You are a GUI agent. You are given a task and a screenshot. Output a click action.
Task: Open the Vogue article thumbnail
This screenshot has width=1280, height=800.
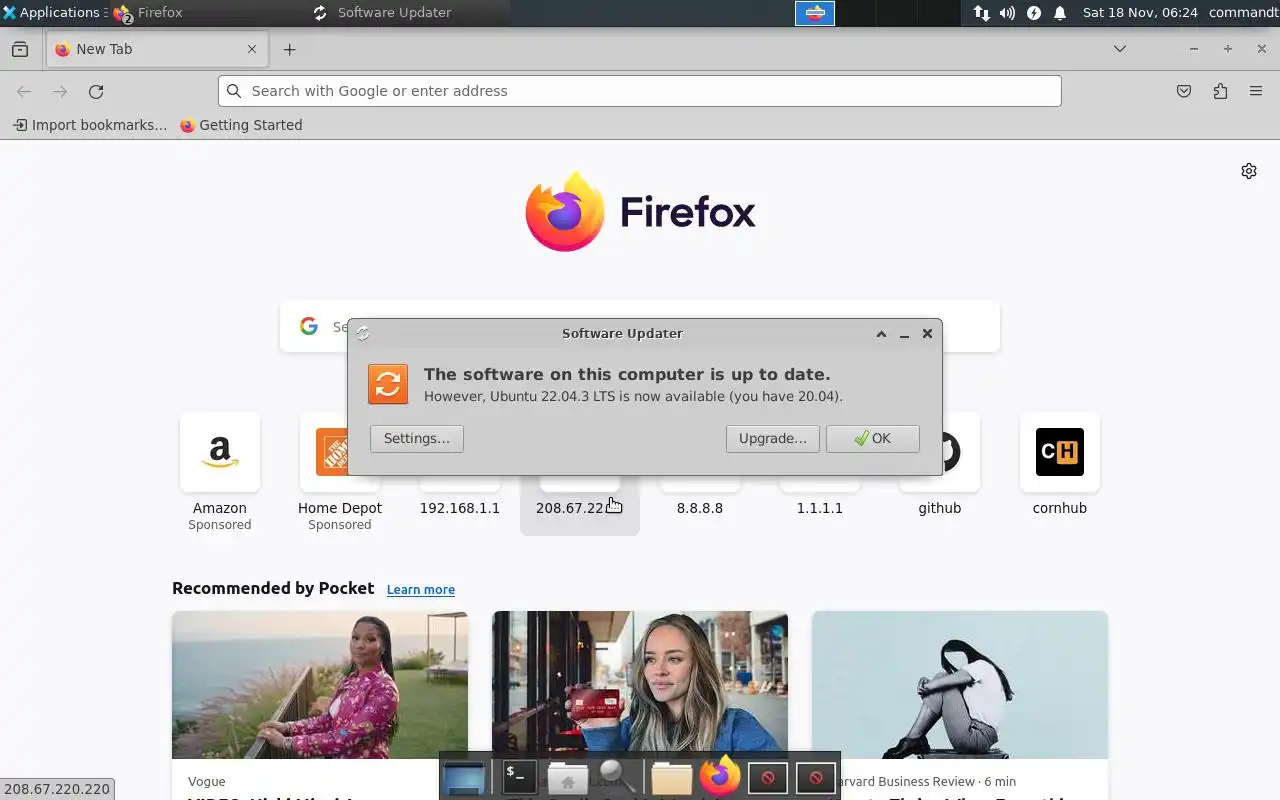coord(320,685)
